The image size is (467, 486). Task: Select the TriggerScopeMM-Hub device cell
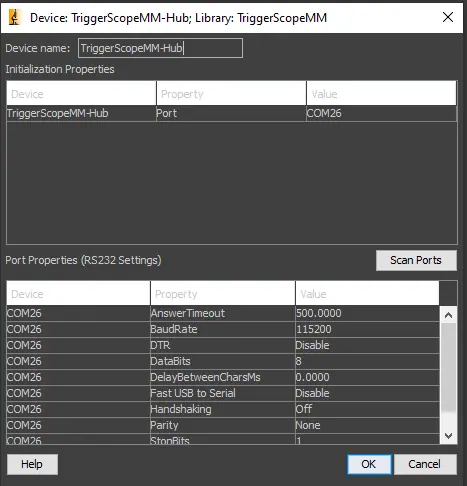point(81,113)
